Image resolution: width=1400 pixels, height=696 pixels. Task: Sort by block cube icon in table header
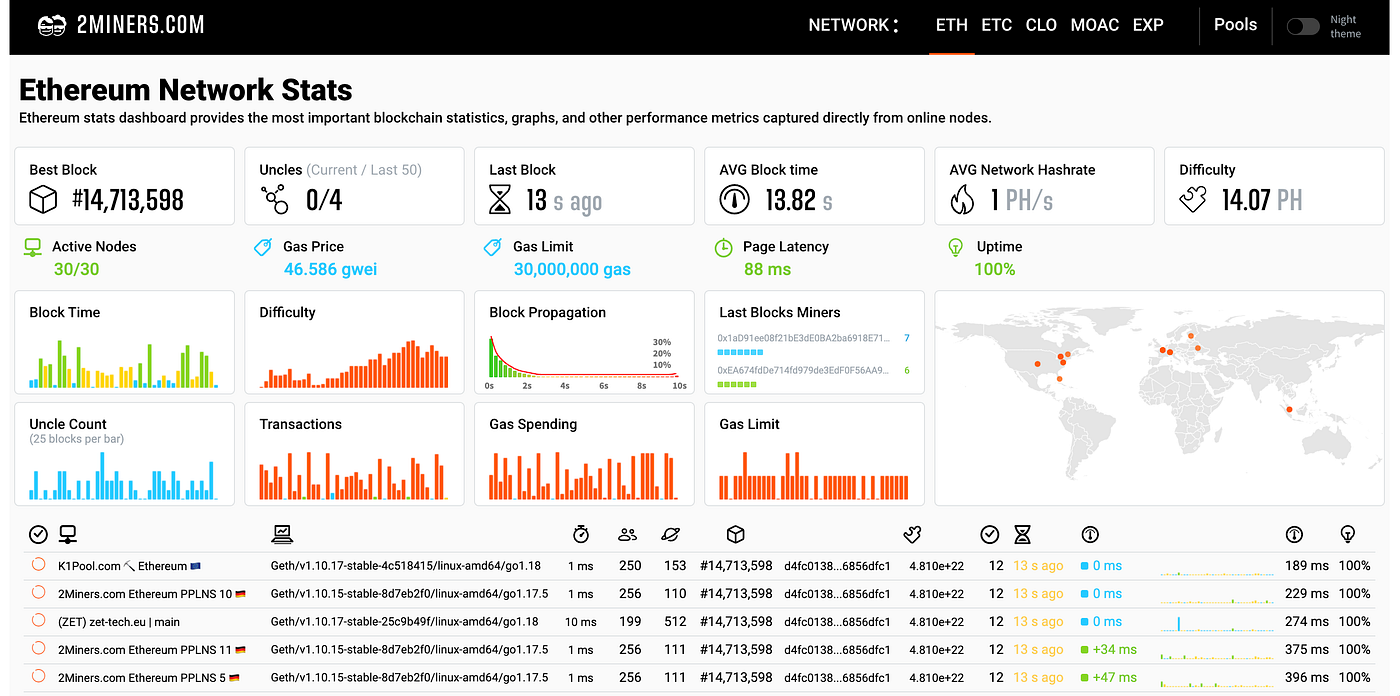coord(735,534)
